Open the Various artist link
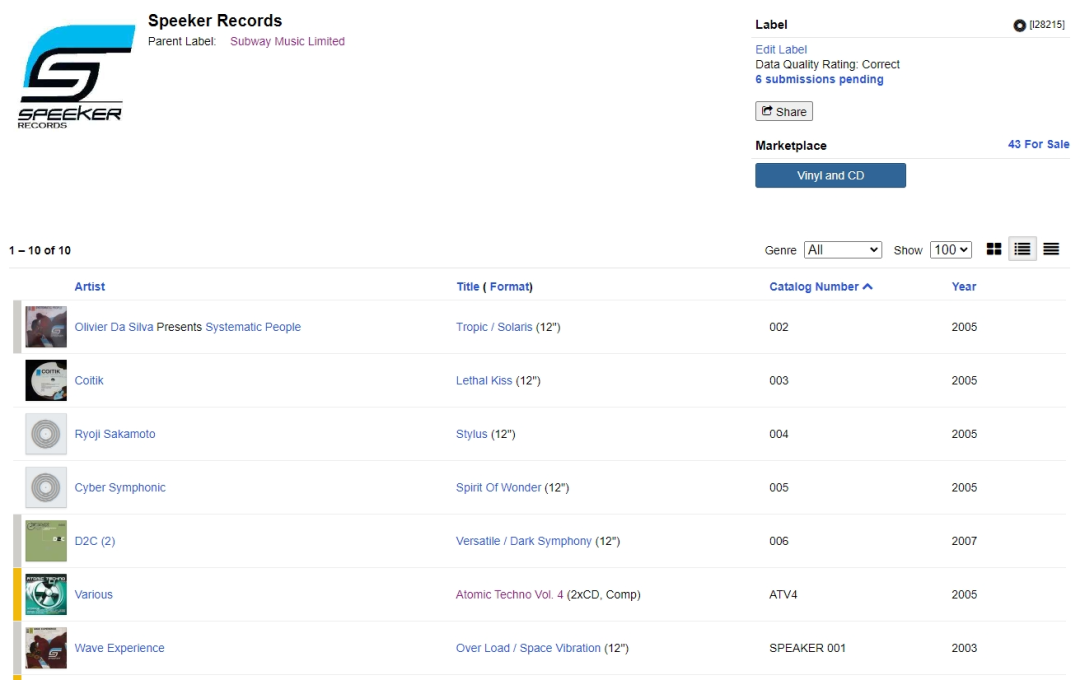 pos(93,595)
